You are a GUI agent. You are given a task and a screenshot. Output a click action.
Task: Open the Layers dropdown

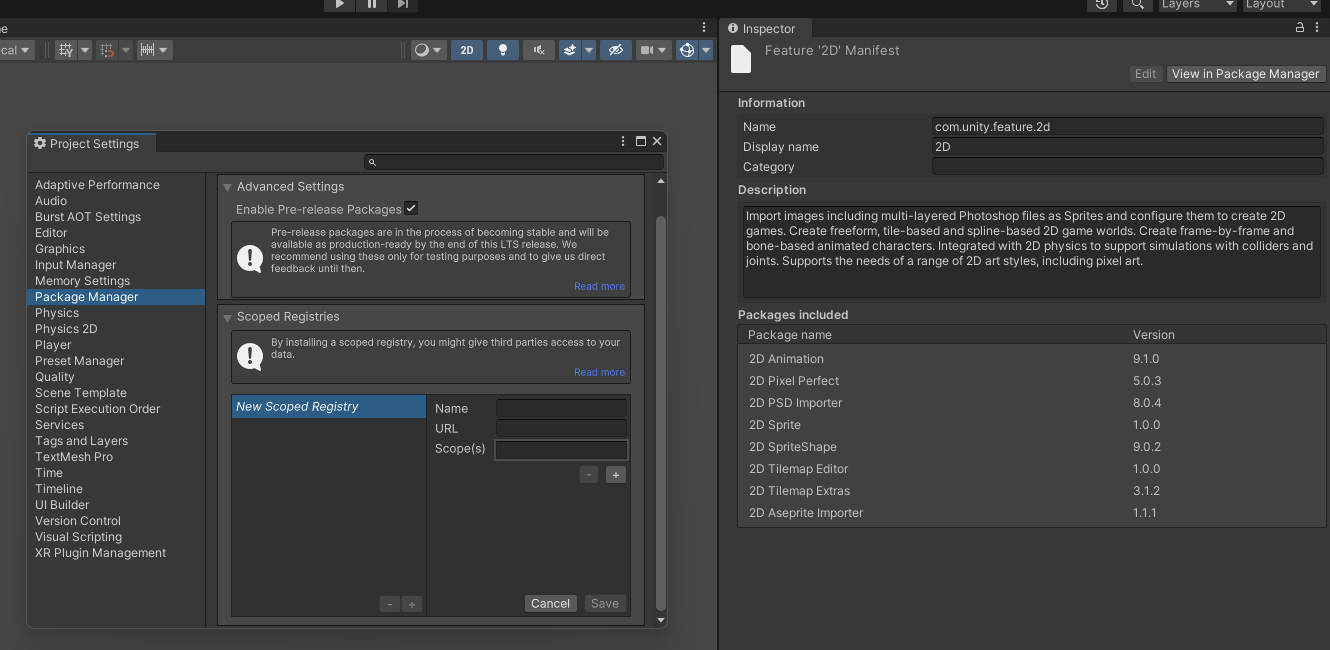[1197, 4]
